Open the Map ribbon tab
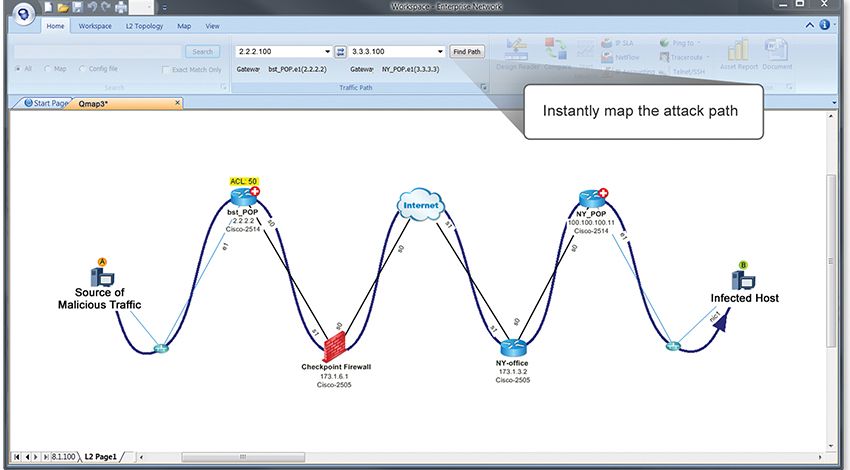Viewport: 850px width, 470px height. point(184,26)
